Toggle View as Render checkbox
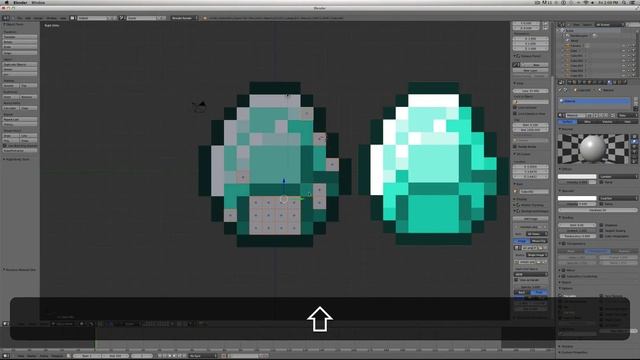This screenshot has height=360, width=640. pos(516,280)
